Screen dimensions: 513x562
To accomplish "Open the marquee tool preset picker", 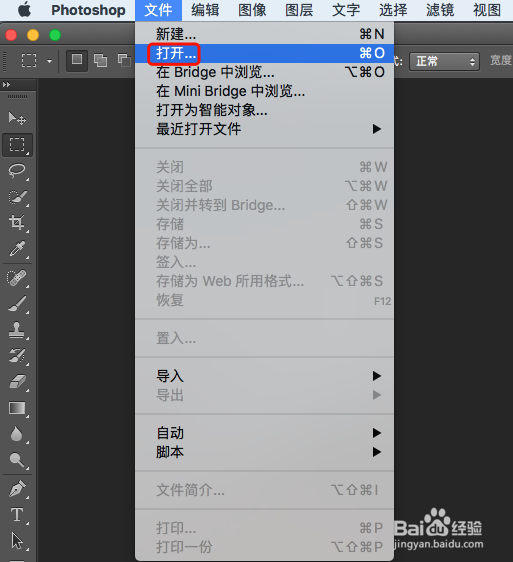I will pyautogui.click(x=29, y=61).
